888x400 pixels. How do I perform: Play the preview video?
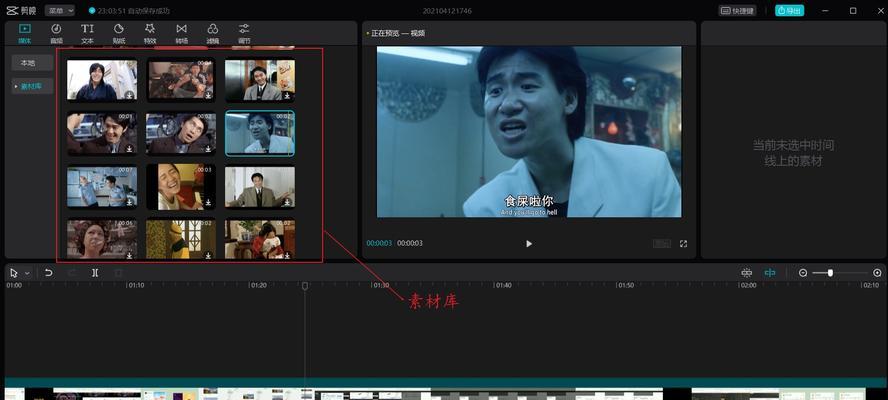(529, 244)
